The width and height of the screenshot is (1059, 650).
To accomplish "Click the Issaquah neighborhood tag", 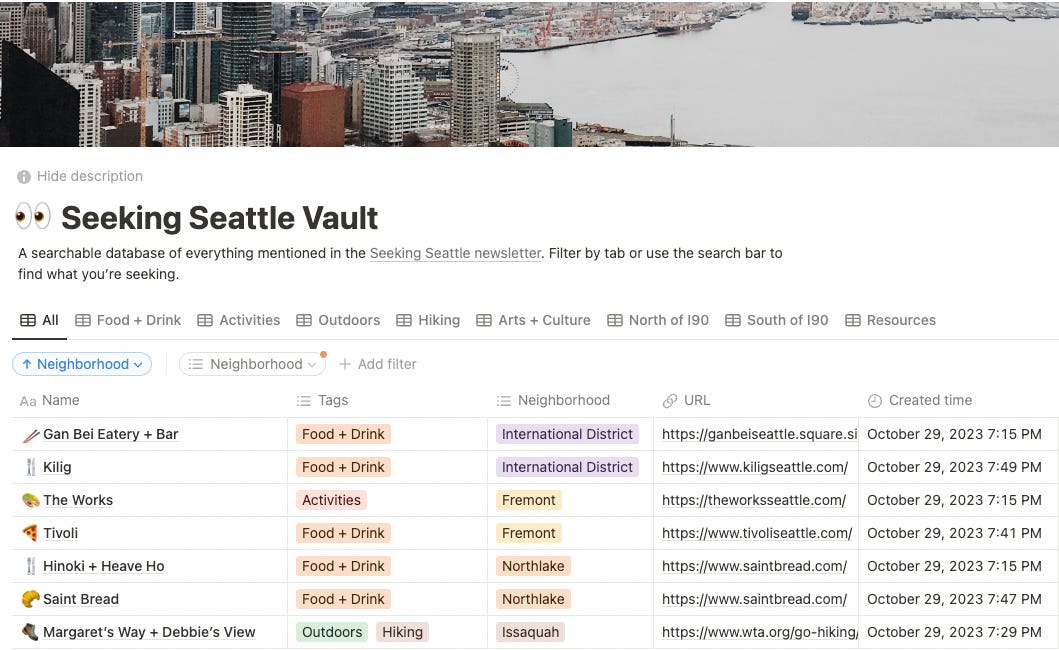I will (x=530, y=632).
